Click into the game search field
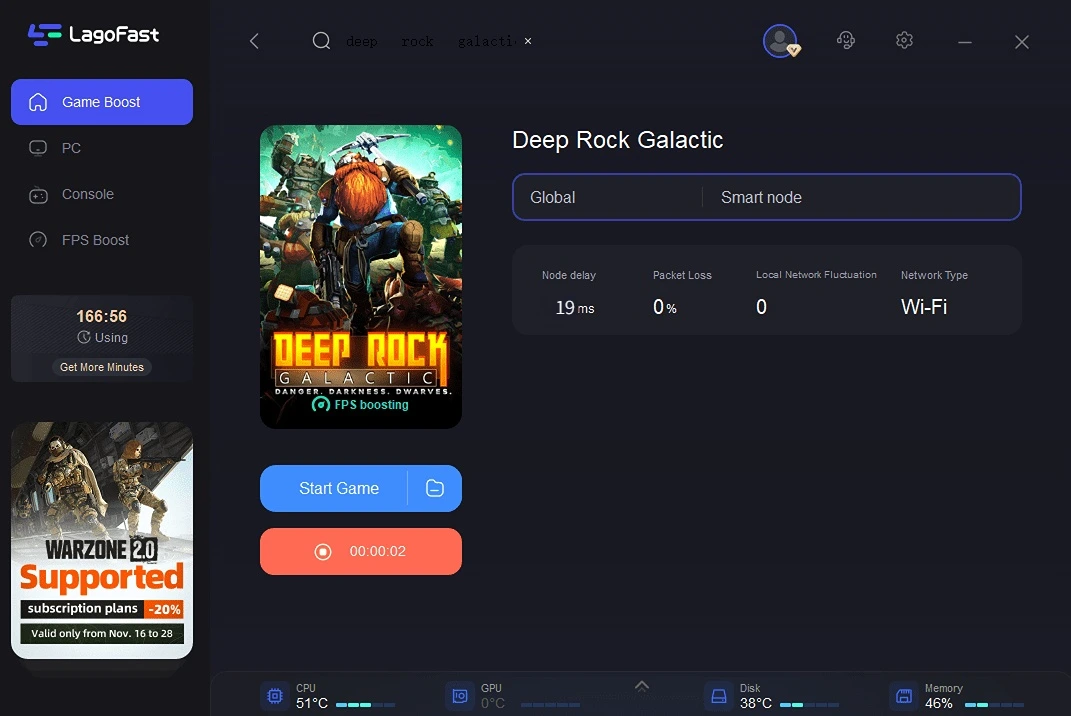 click(430, 42)
